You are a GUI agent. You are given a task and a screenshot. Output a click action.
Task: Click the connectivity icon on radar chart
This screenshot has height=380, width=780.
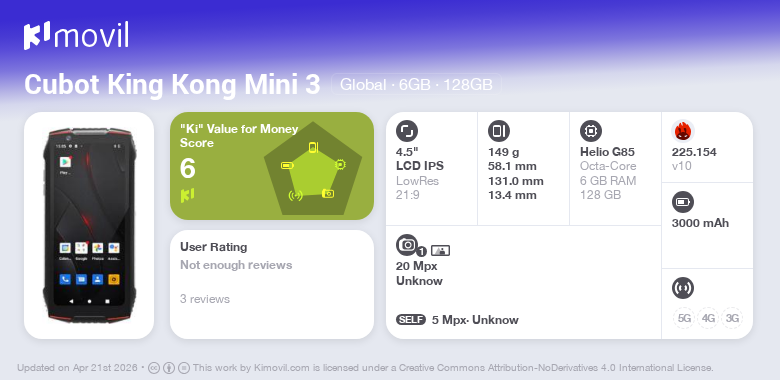pos(295,195)
